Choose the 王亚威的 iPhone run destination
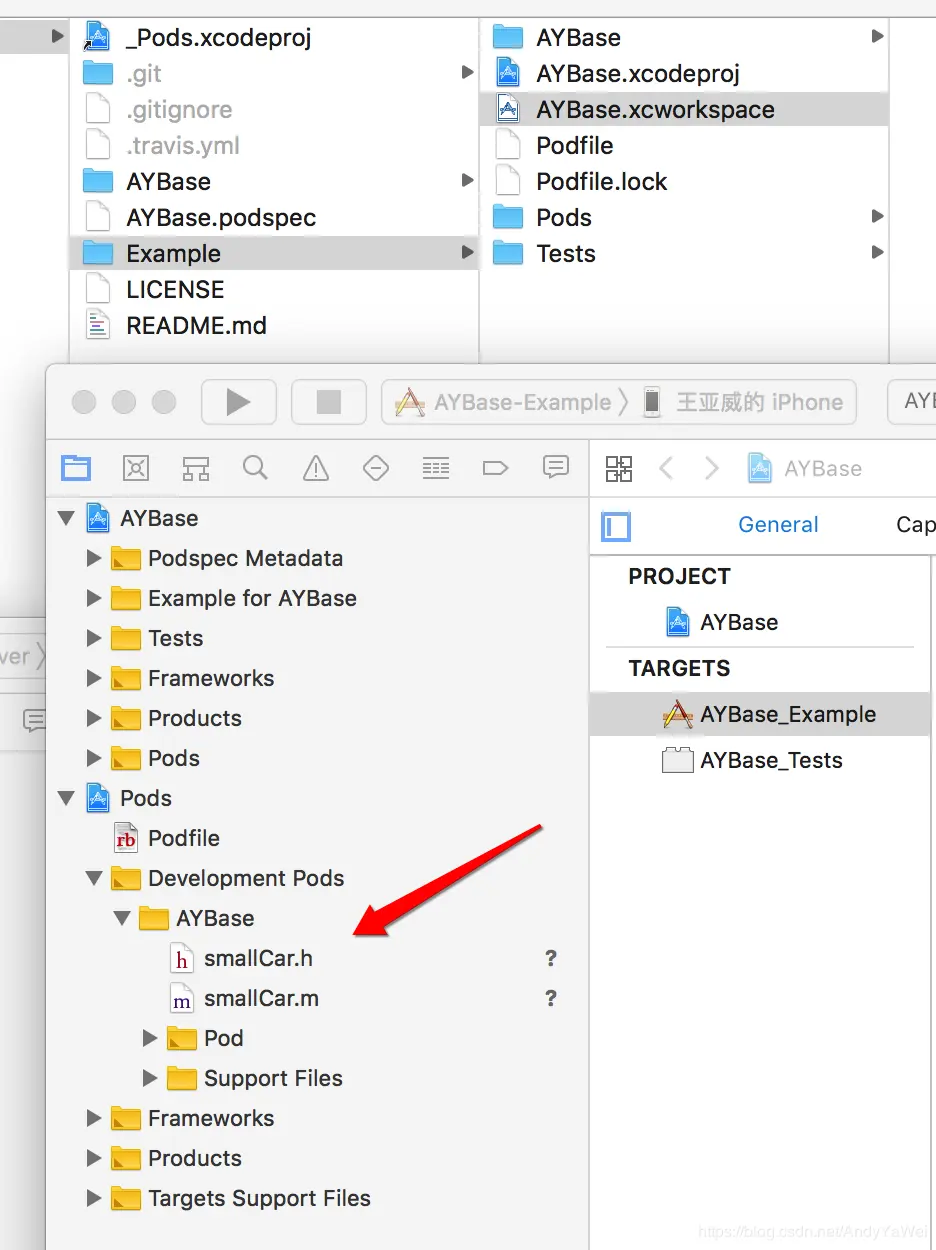The height and width of the screenshot is (1250, 936). pos(743,402)
